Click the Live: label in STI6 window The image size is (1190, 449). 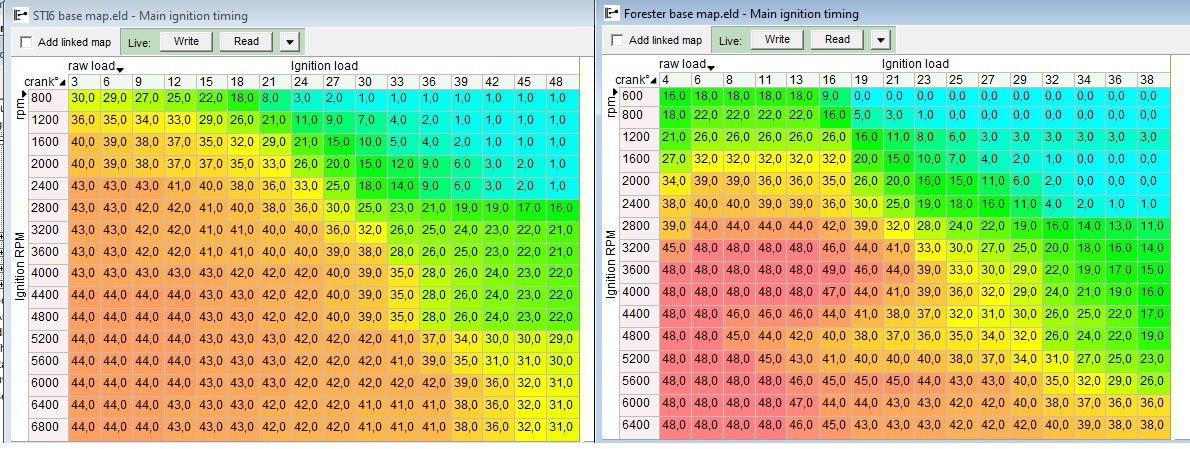(x=139, y=42)
